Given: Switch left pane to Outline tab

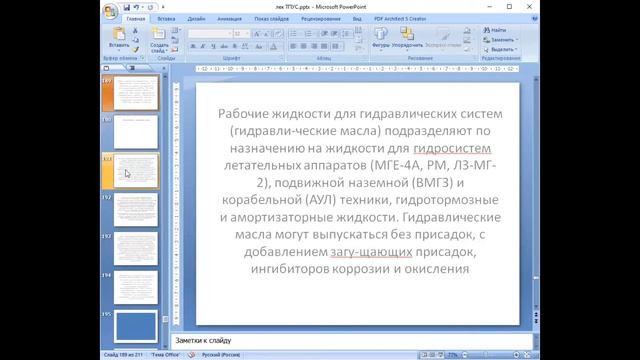Looking at the screenshot, I should click(x=132, y=68).
